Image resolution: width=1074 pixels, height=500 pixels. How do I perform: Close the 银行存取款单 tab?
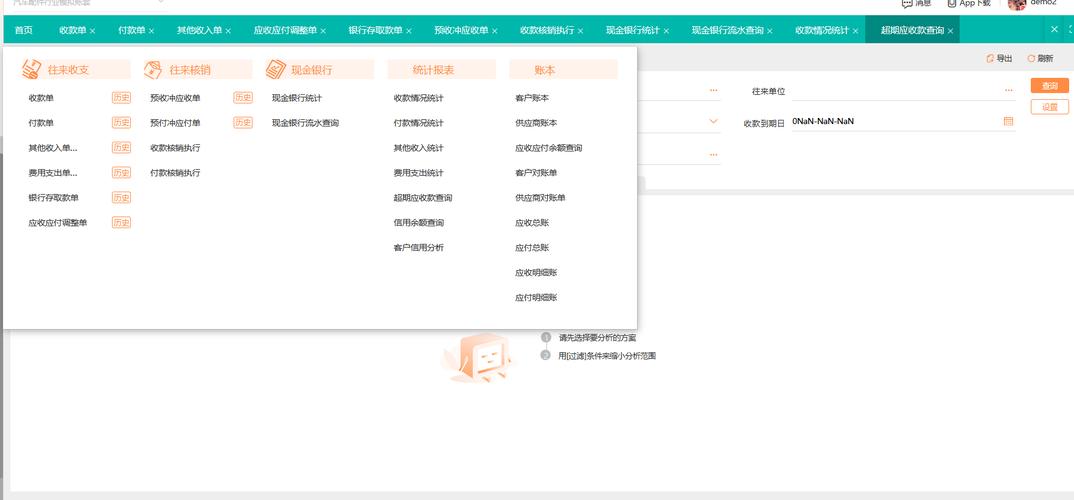point(409,31)
